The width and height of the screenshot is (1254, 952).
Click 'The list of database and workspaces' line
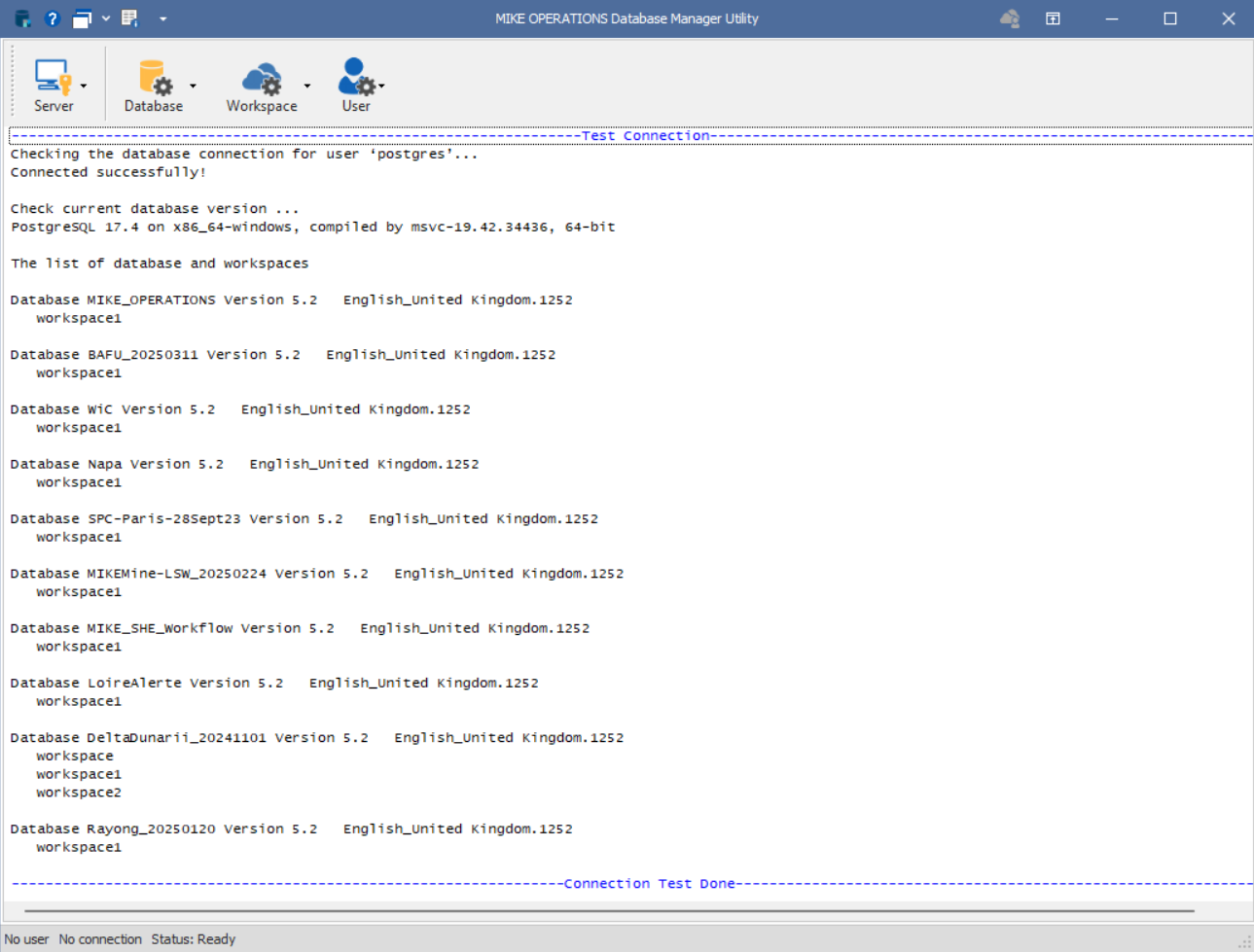[160, 263]
